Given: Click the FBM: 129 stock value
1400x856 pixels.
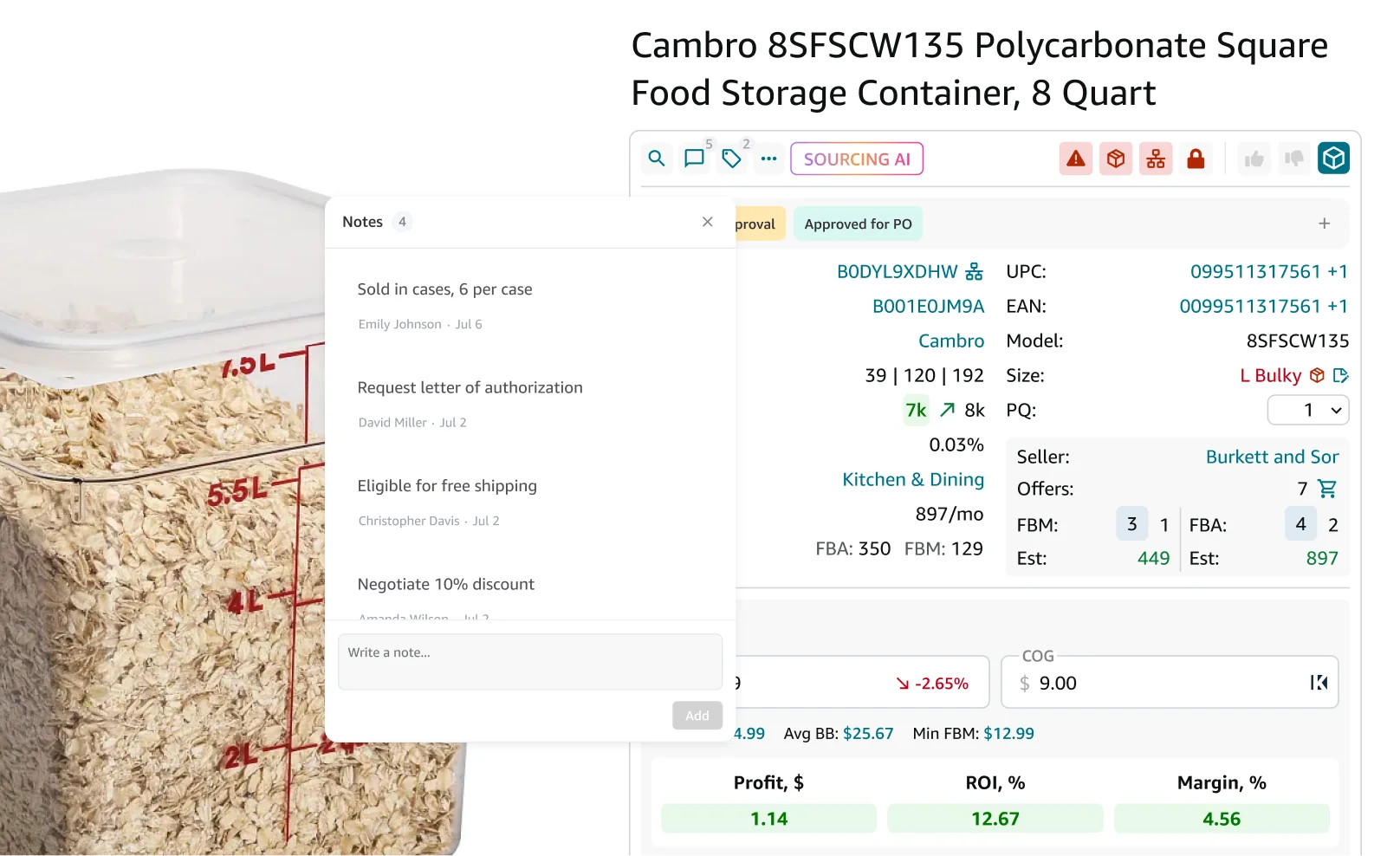Looking at the screenshot, I should pos(943,549).
